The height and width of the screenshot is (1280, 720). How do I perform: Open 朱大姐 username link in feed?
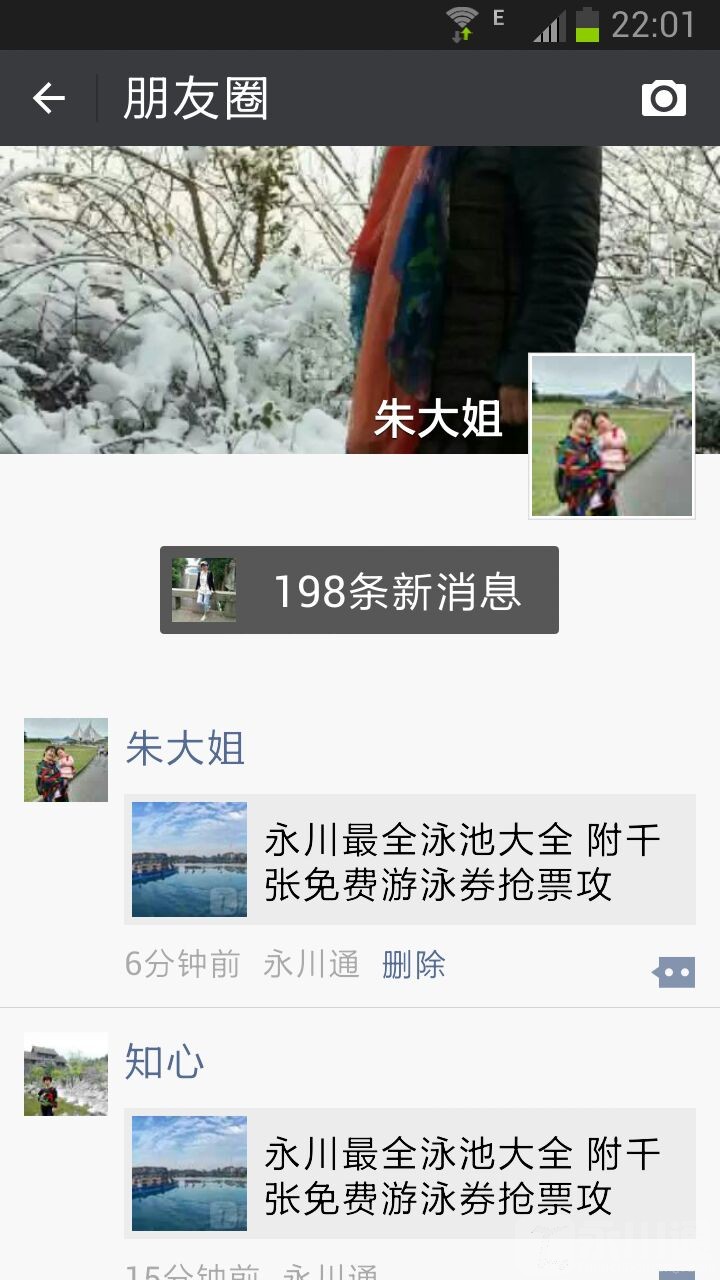185,748
